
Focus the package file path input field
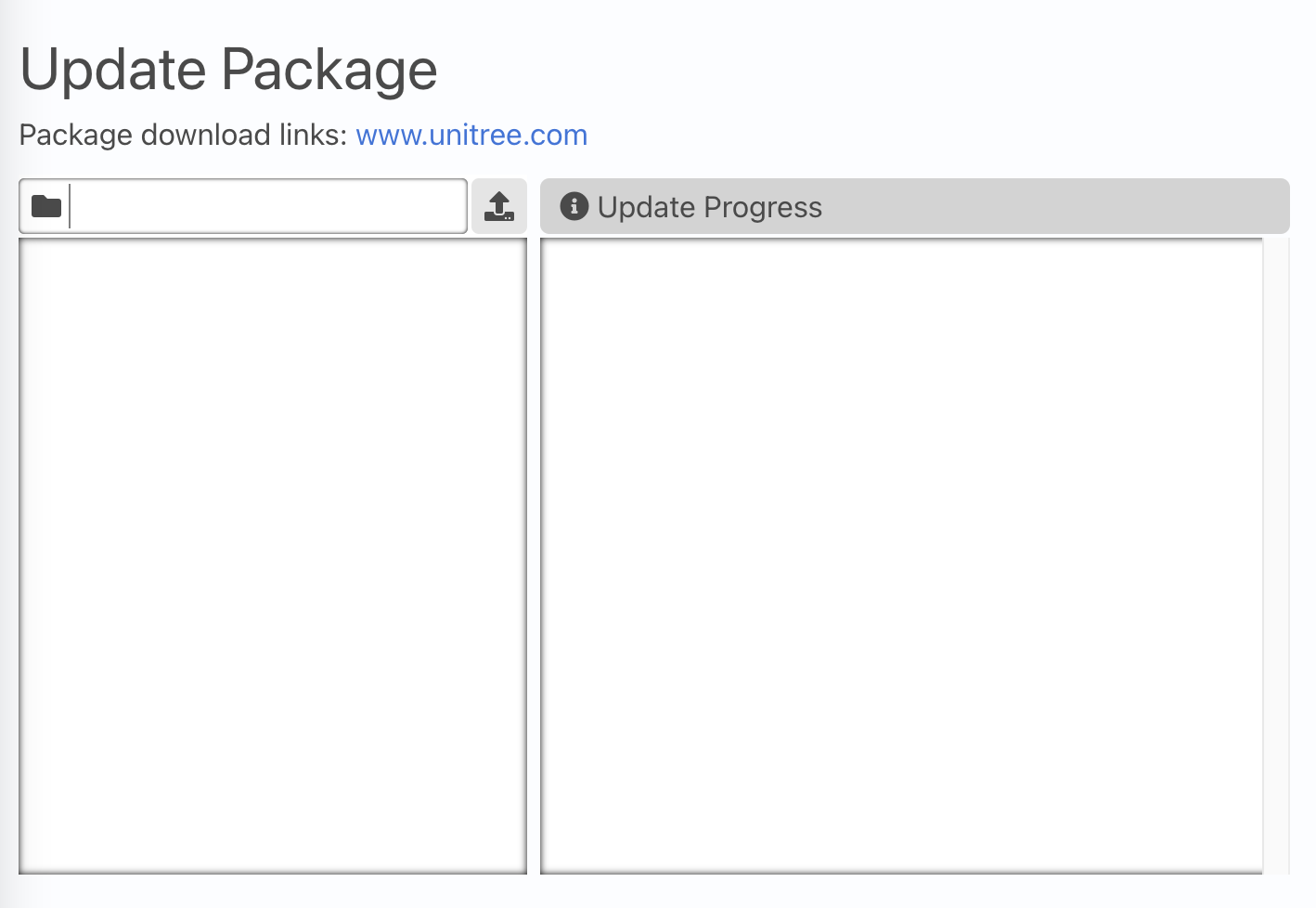click(267, 206)
